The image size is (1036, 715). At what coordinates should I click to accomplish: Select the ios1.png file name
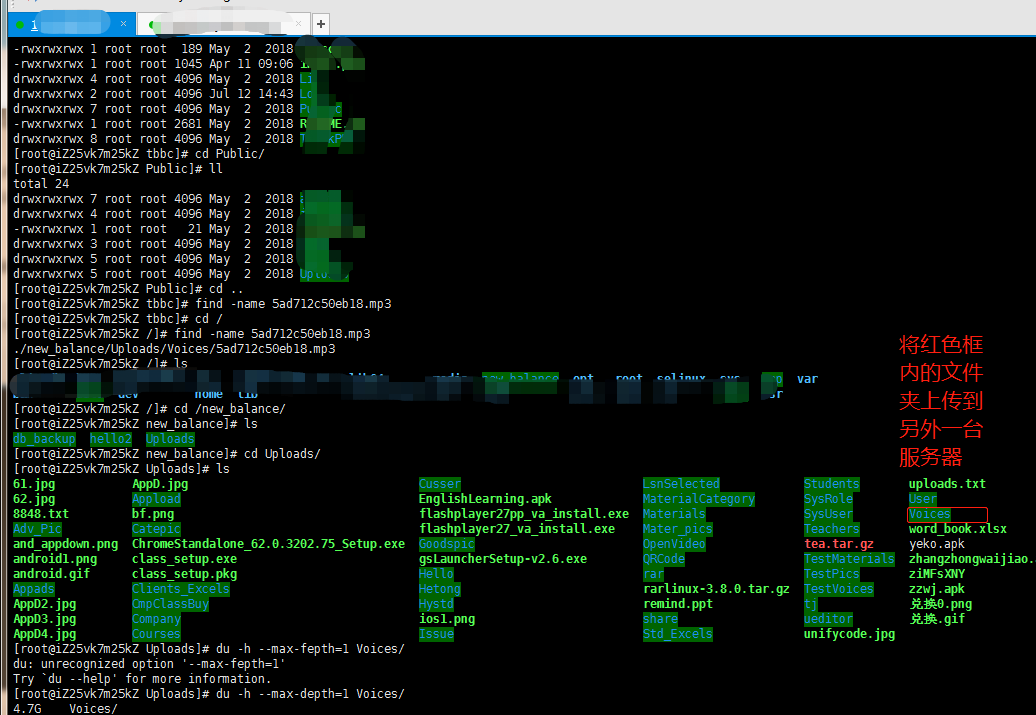(447, 619)
